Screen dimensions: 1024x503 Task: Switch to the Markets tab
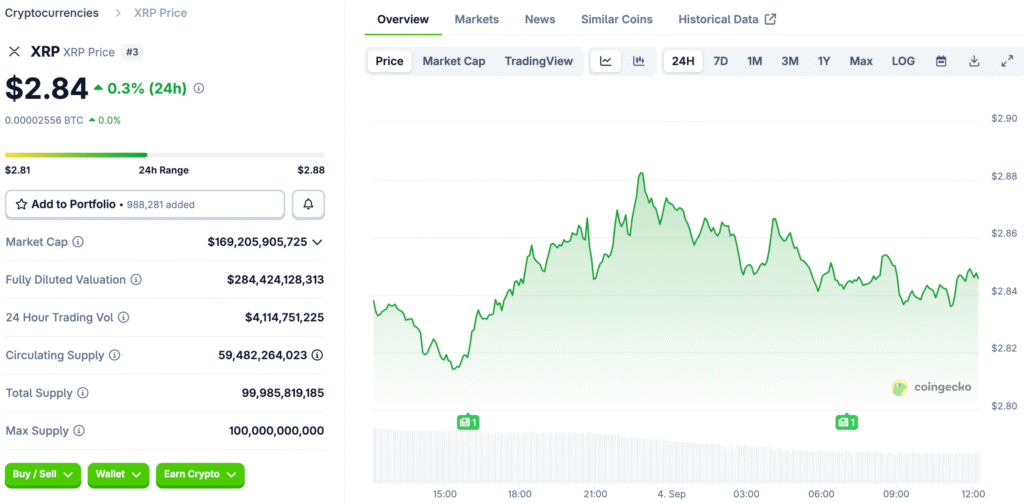(477, 19)
